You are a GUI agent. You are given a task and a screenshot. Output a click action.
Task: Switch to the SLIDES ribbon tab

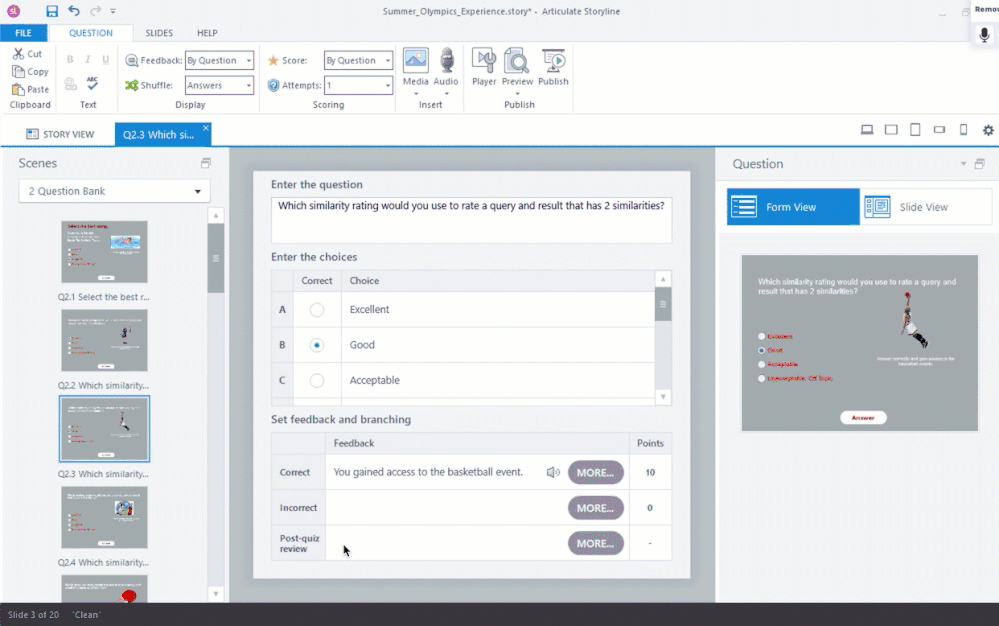click(x=159, y=33)
